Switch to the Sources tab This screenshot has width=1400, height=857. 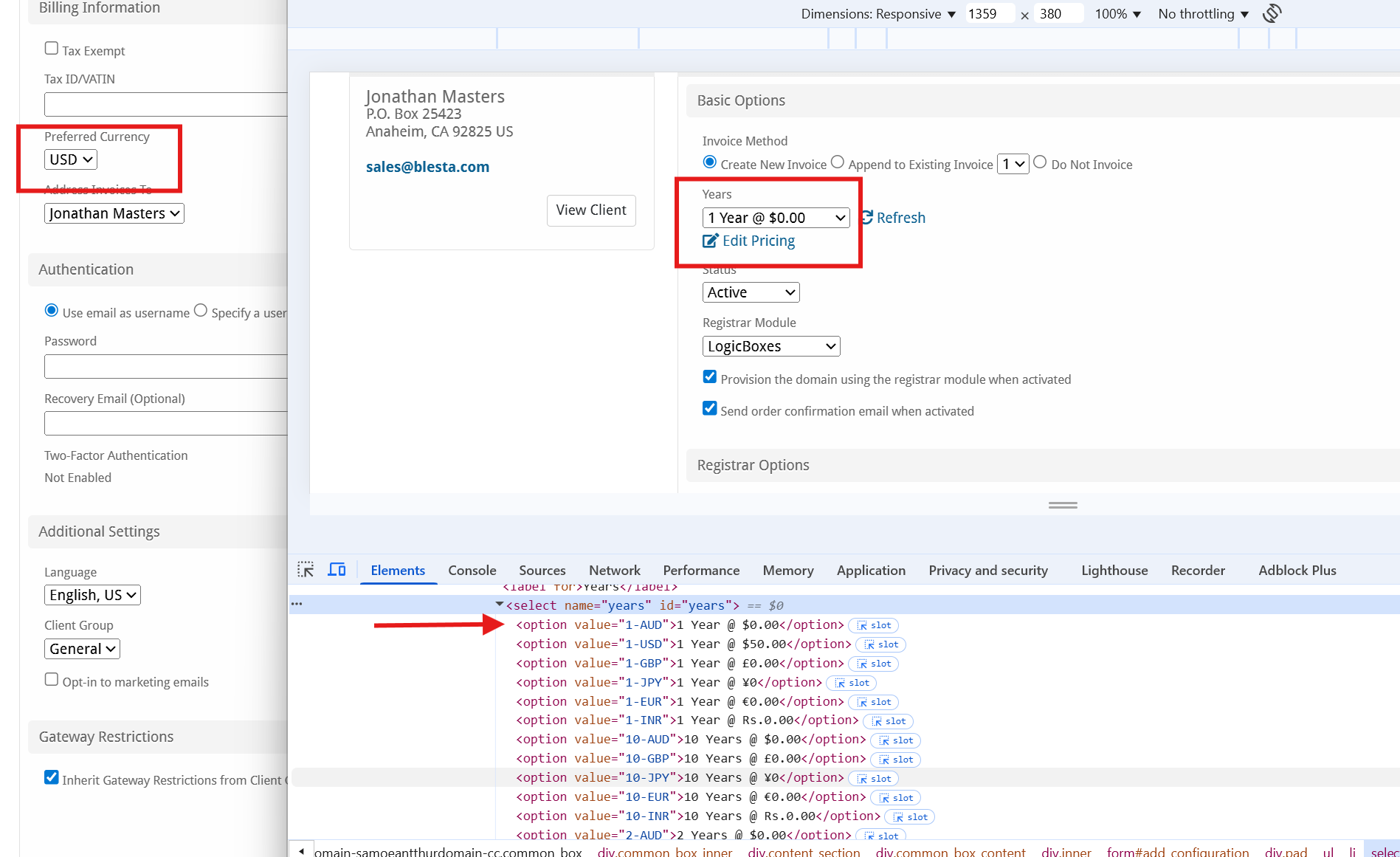pos(542,570)
